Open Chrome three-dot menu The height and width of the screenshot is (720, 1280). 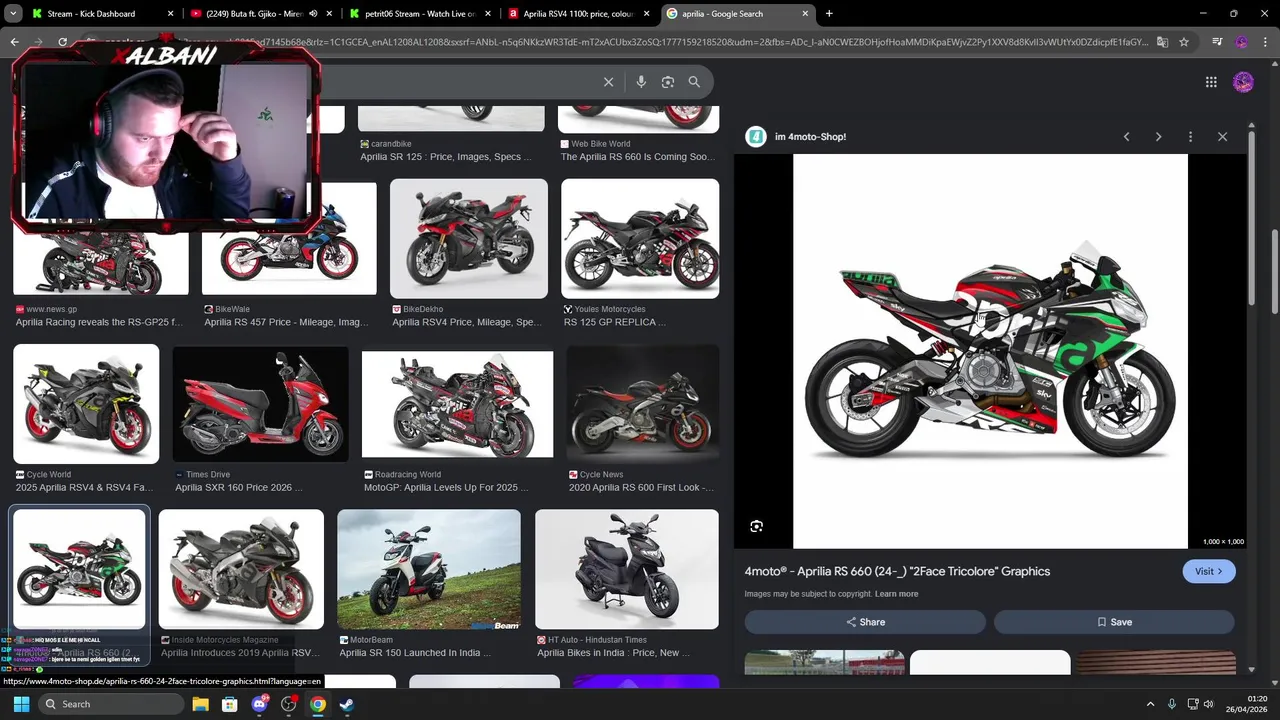tap(1266, 42)
